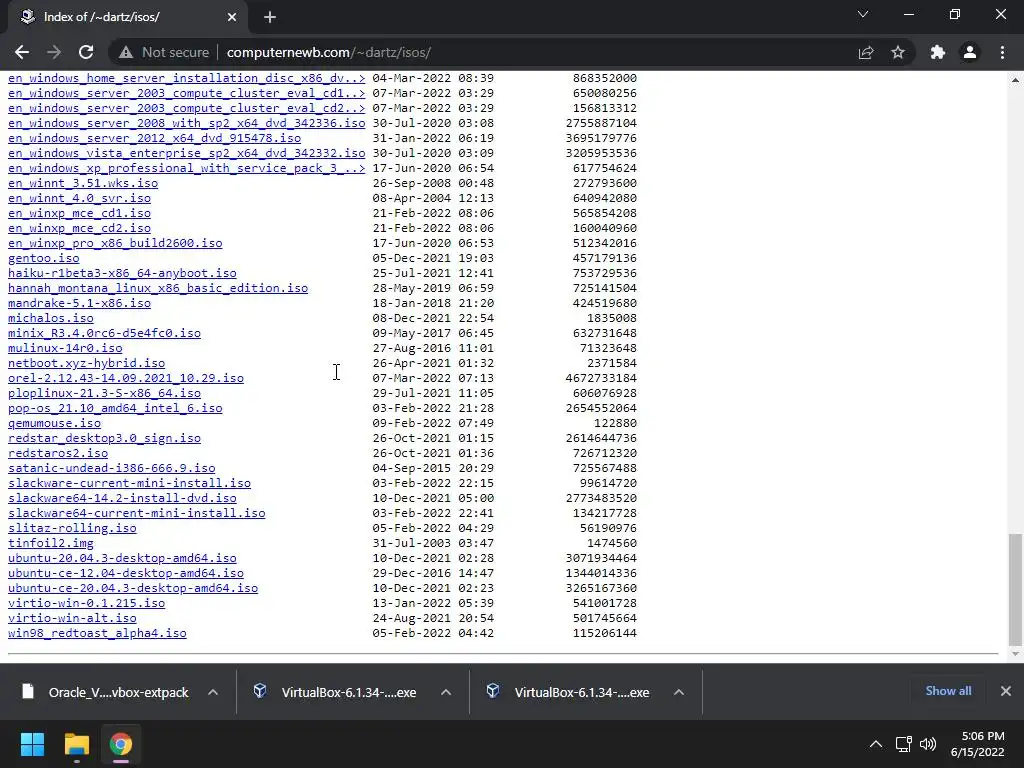Open network status in system tray
The width and height of the screenshot is (1024, 768).
coord(904,744)
